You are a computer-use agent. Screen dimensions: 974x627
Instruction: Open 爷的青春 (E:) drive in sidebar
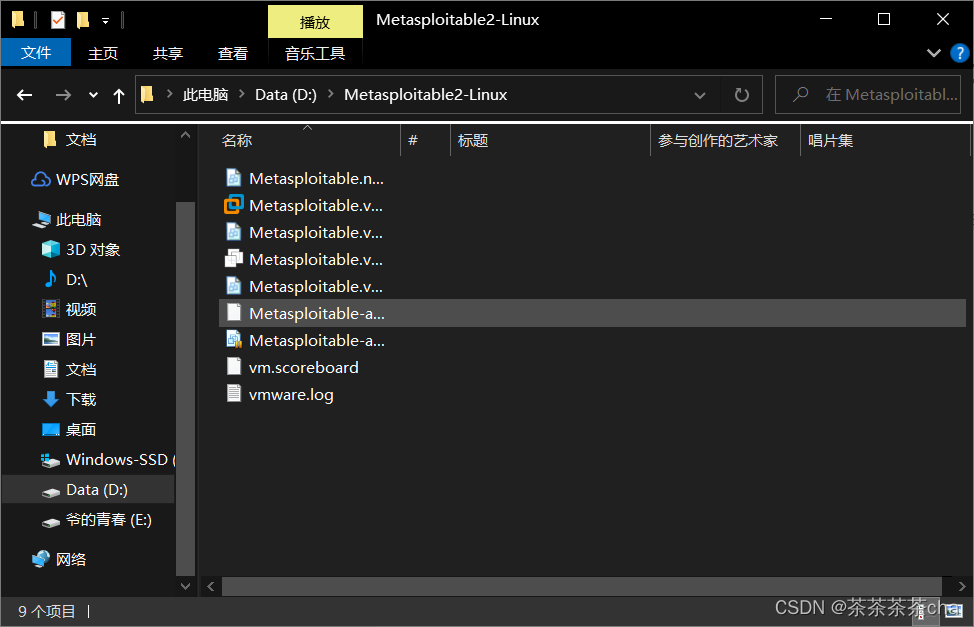click(96, 519)
